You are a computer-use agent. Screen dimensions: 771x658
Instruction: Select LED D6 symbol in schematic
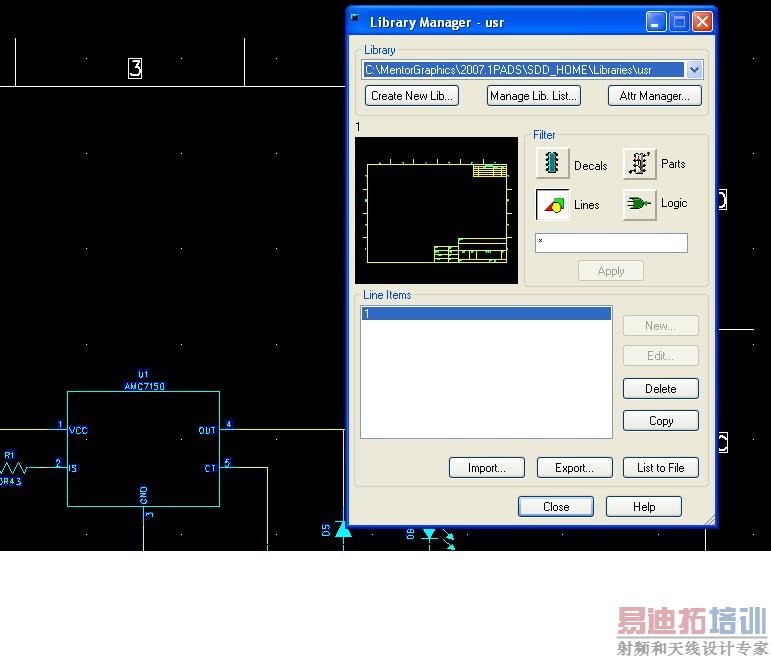pos(429,534)
